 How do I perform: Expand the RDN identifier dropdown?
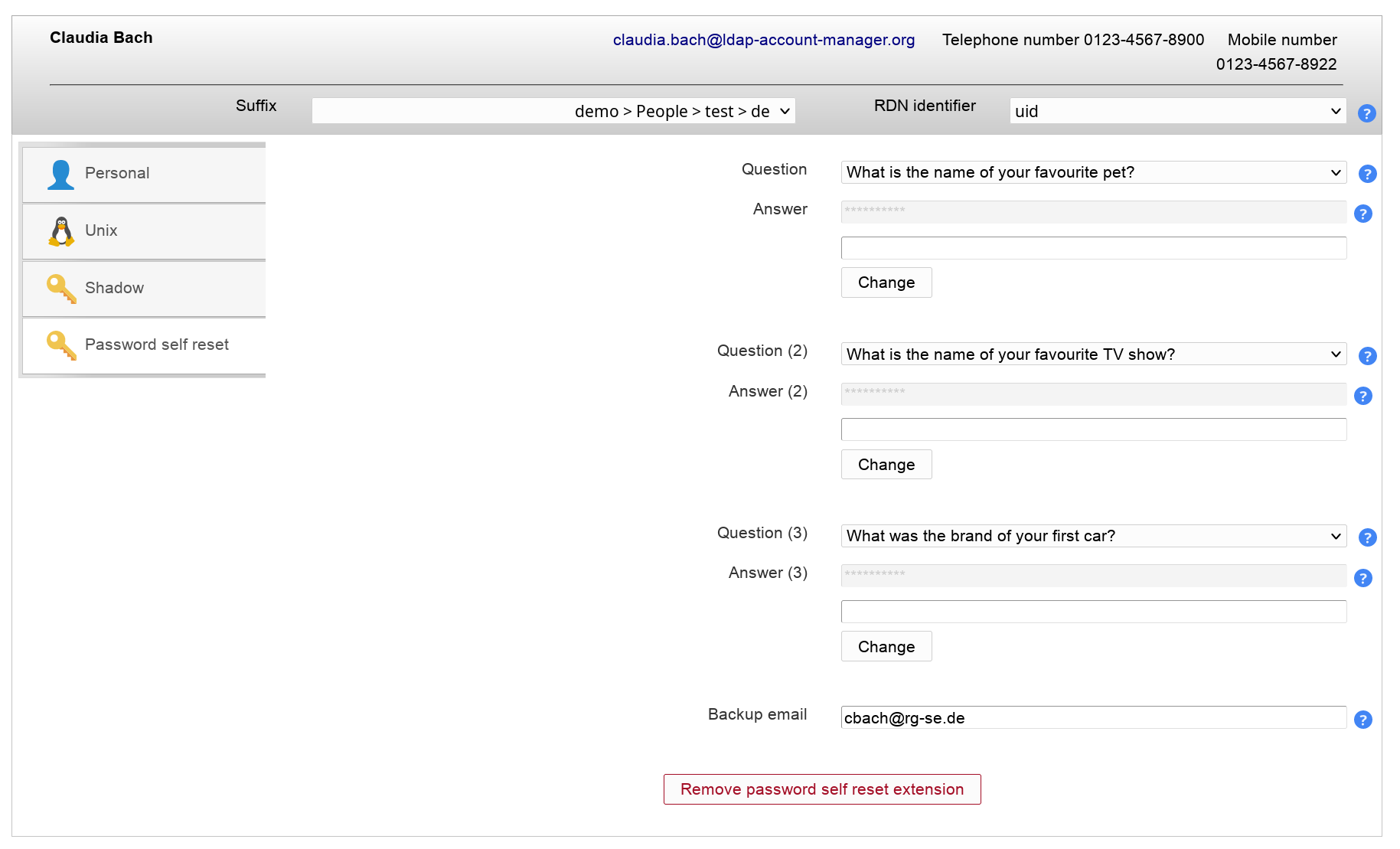(1177, 111)
